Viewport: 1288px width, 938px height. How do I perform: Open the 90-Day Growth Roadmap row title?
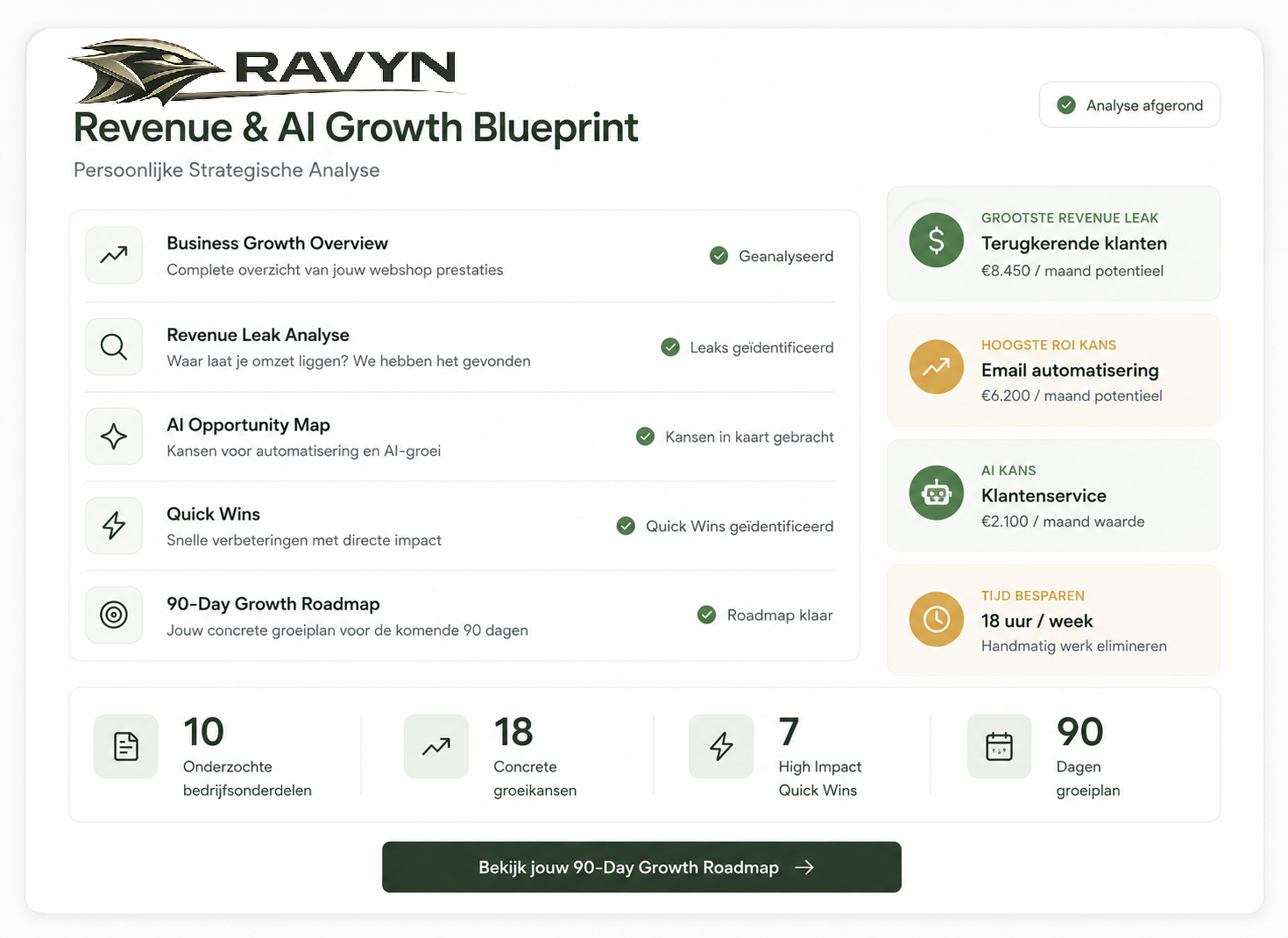point(272,604)
